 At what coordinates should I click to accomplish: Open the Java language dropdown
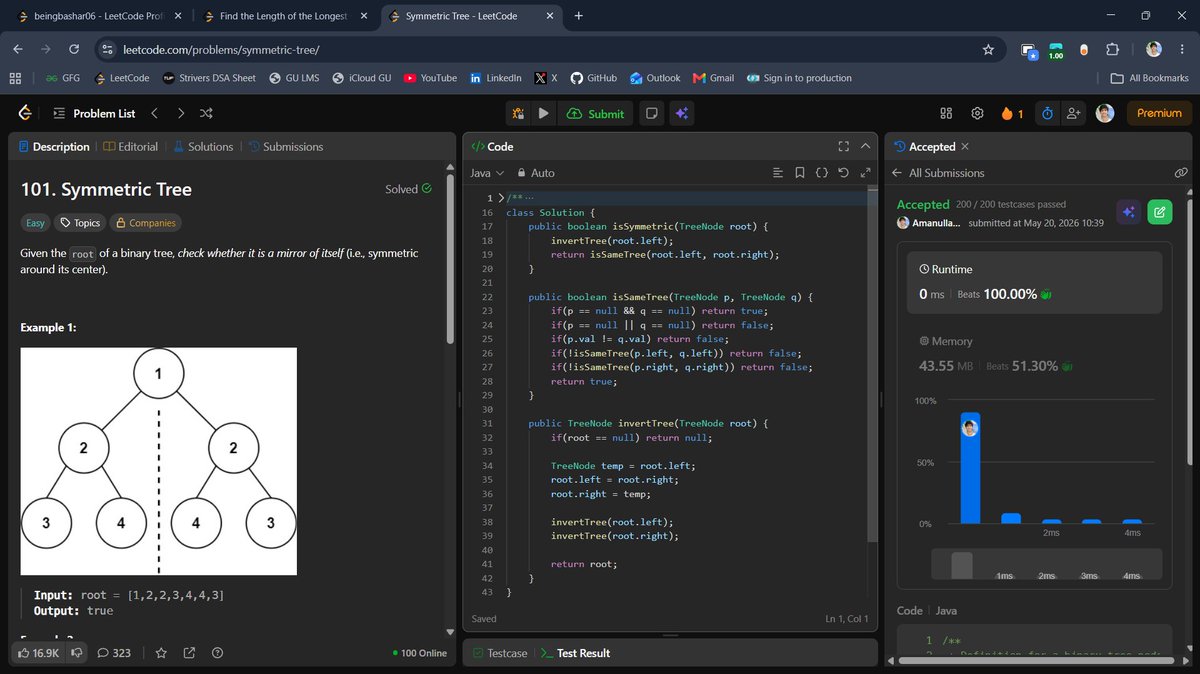click(x=487, y=173)
